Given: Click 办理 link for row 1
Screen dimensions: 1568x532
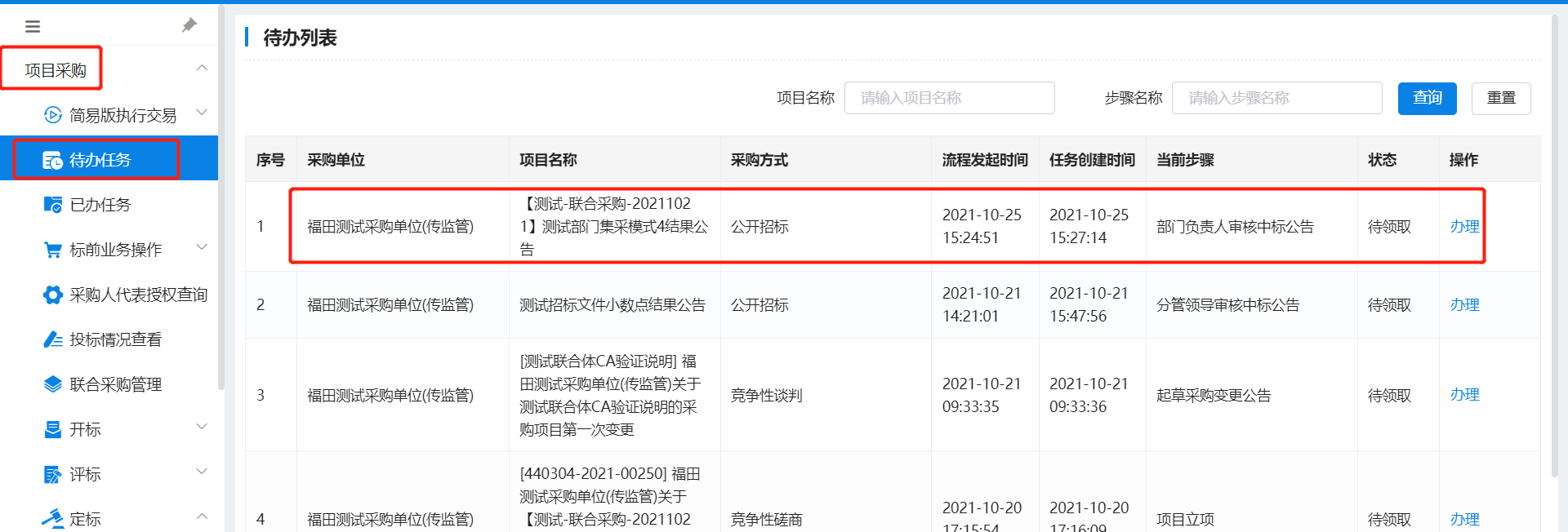Looking at the screenshot, I should [1463, 227].
